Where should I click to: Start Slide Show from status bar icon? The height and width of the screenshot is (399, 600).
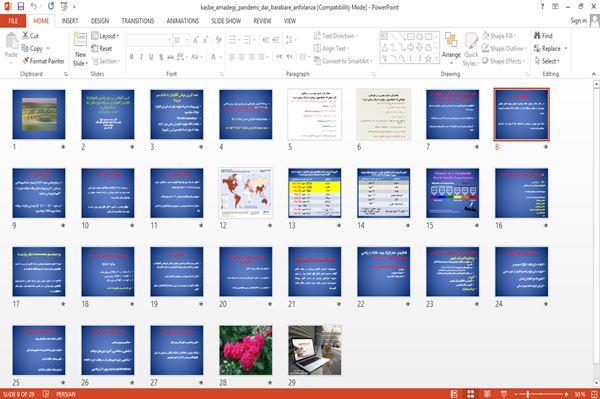pos(504,394)
